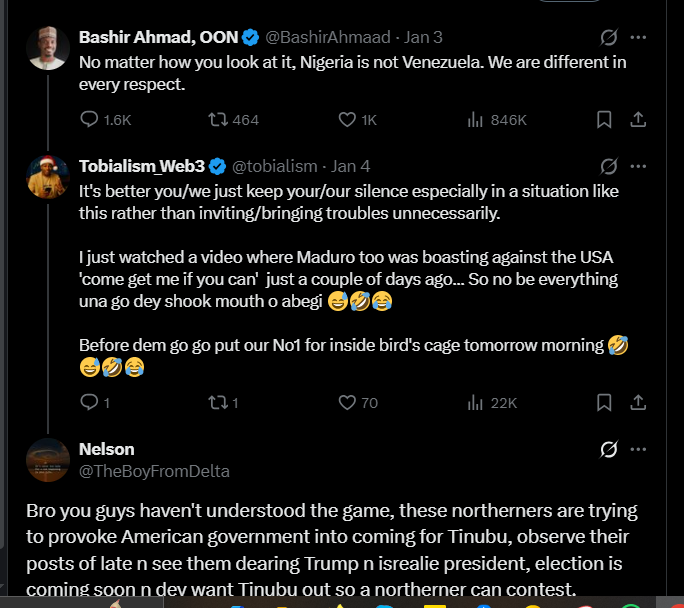This screenshot has width=684, height=608.
Task: Repost Tobialism_Web3's post
Action: point(217,403)
